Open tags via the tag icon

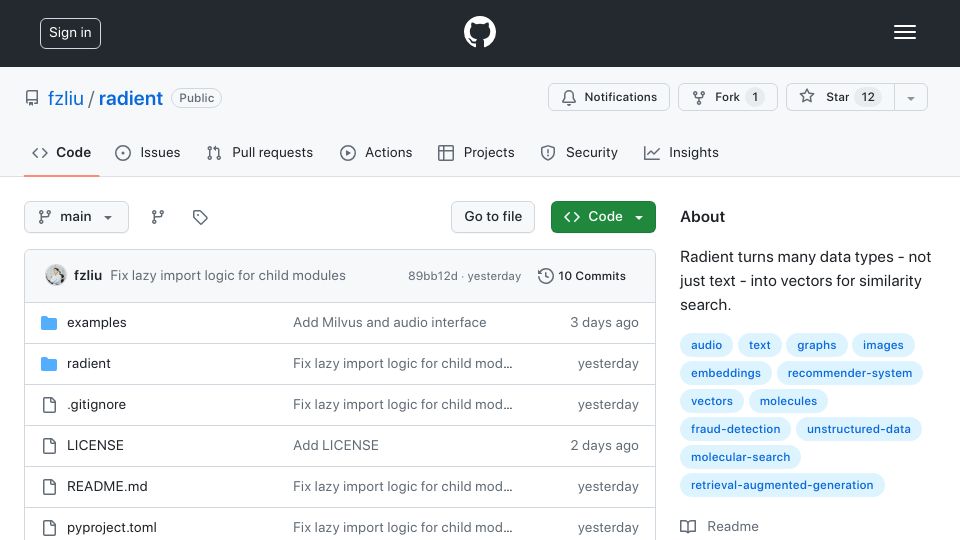[200, 217]
